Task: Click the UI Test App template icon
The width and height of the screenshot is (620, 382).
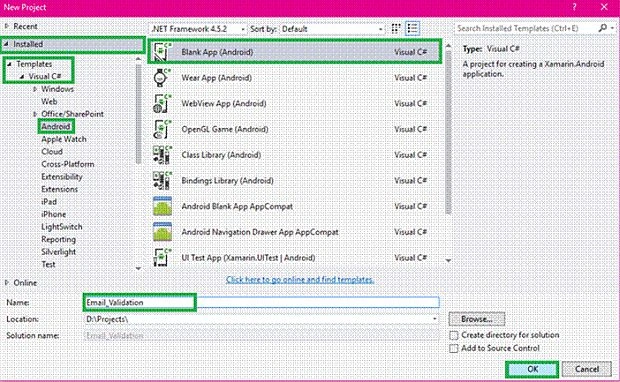Action: pos(162,257)
